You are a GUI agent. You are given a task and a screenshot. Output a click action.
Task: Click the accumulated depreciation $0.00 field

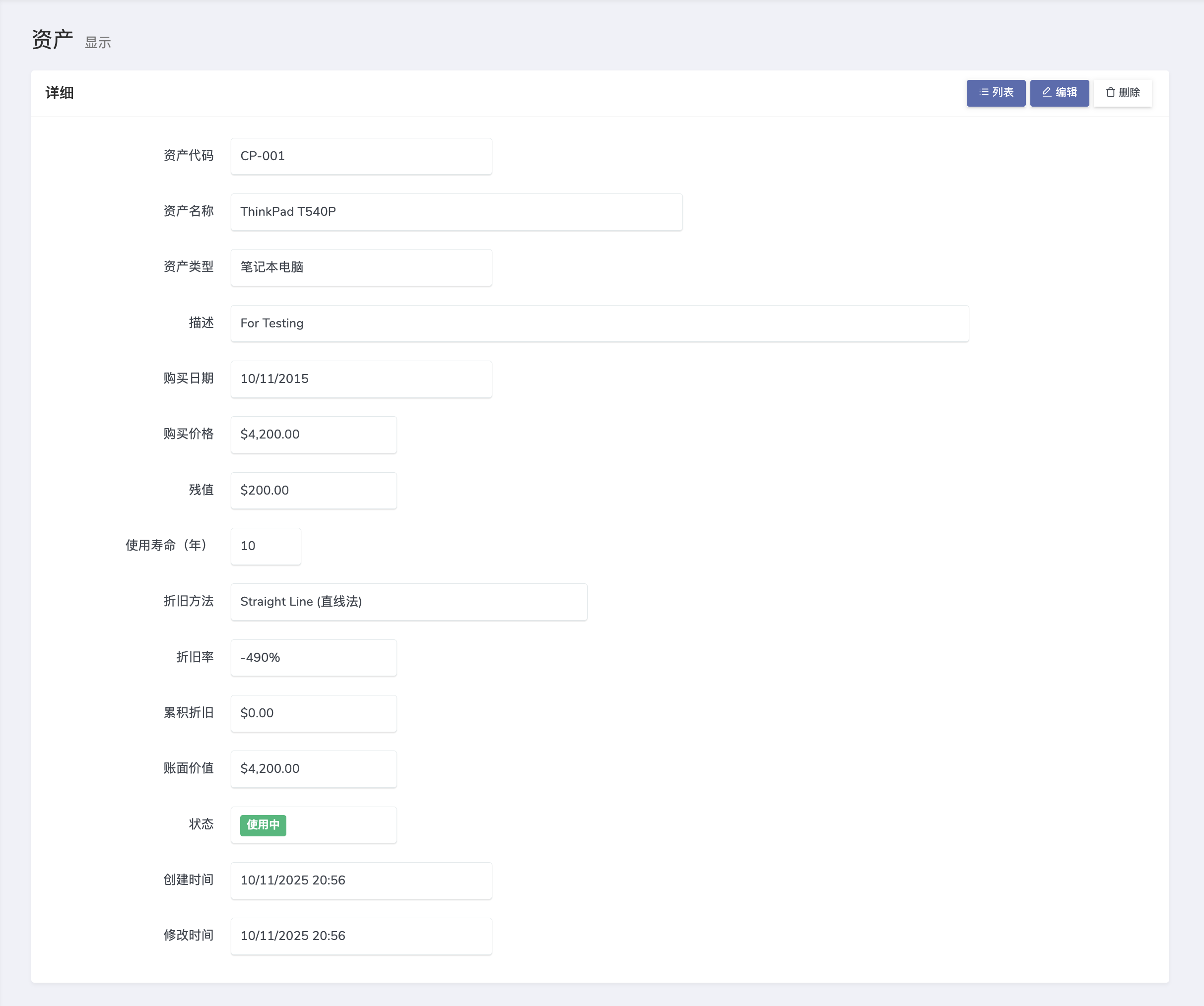314,713
